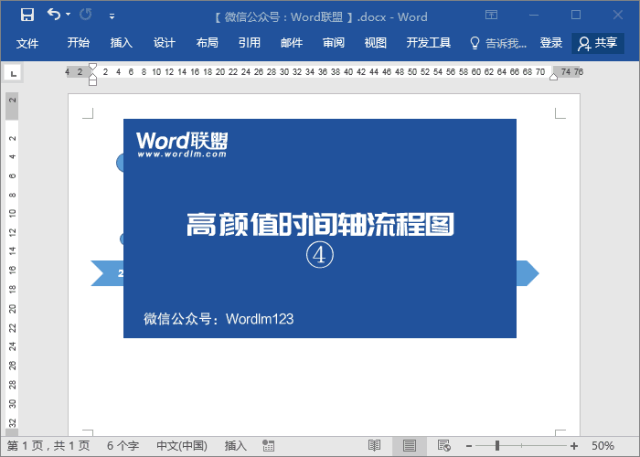
Task: Open the Undo history dropdown arrow
Action: pos(68,14)
